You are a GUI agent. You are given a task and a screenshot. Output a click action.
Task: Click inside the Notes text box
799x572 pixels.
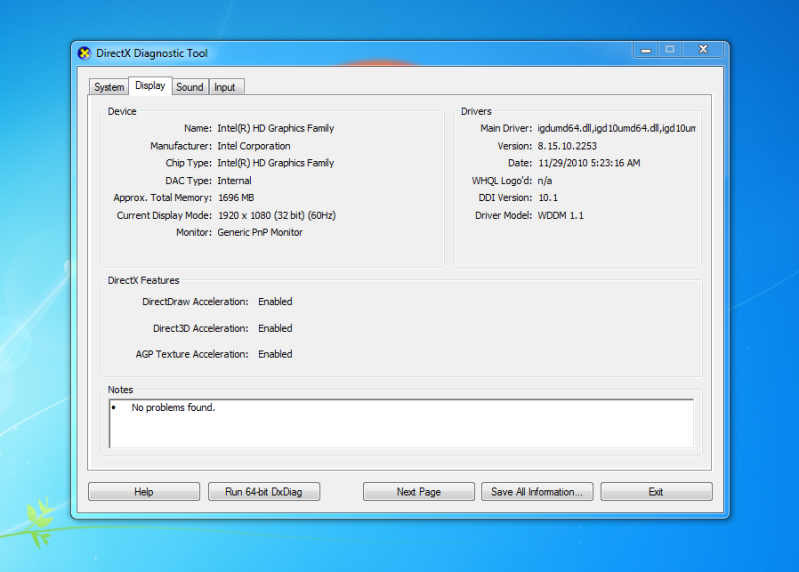pos(402,424)
